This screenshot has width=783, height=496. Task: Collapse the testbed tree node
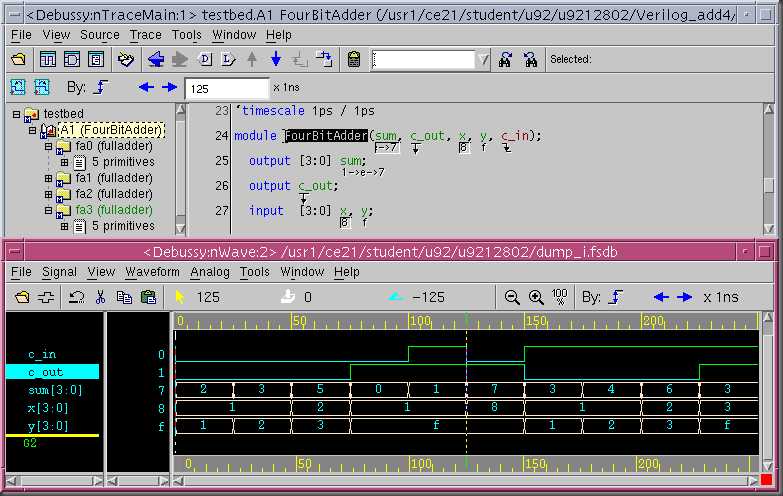(16, 114)
